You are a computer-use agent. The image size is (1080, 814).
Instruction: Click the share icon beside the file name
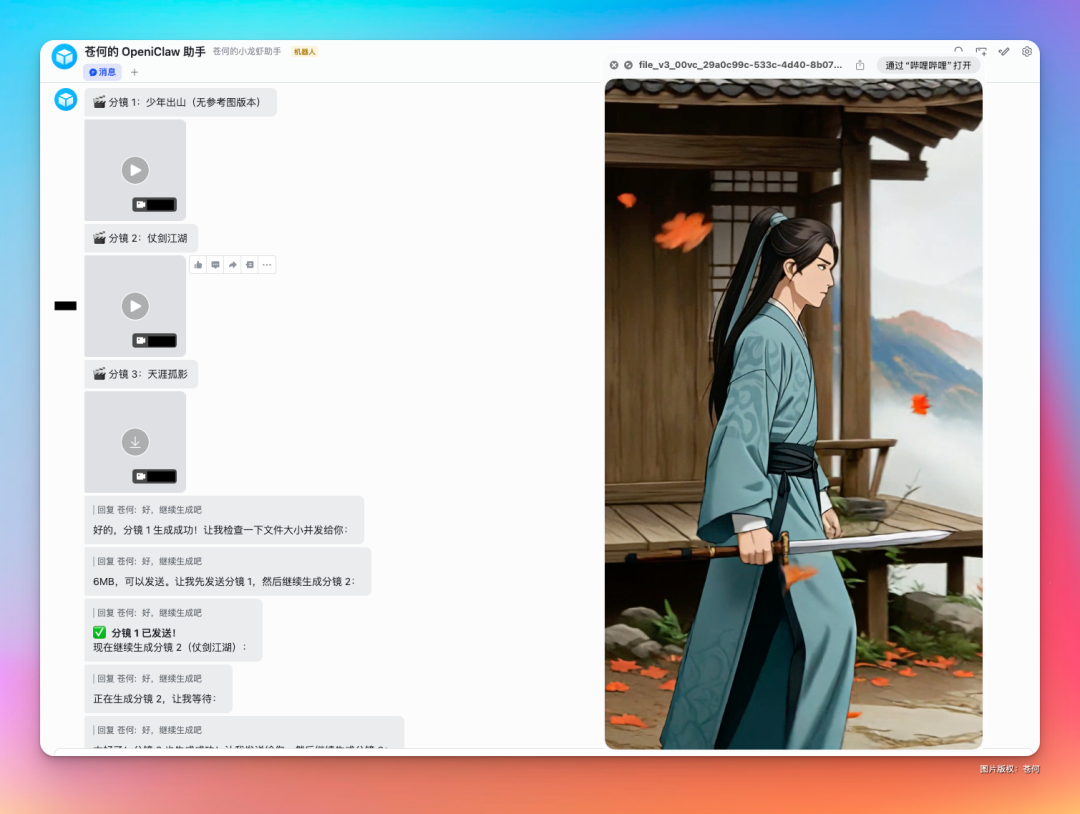point(860,64)
